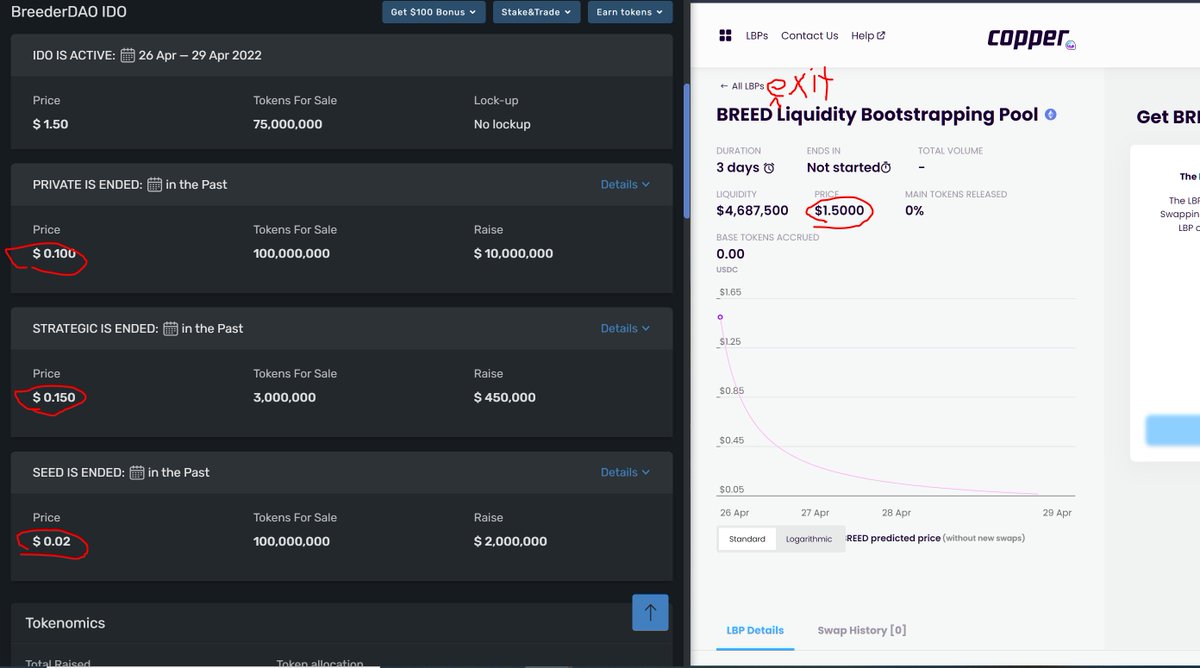Viewport: 1200px width, 668px height.
Task: Click the $ 0.100 private price
Action: click(54, 254)
